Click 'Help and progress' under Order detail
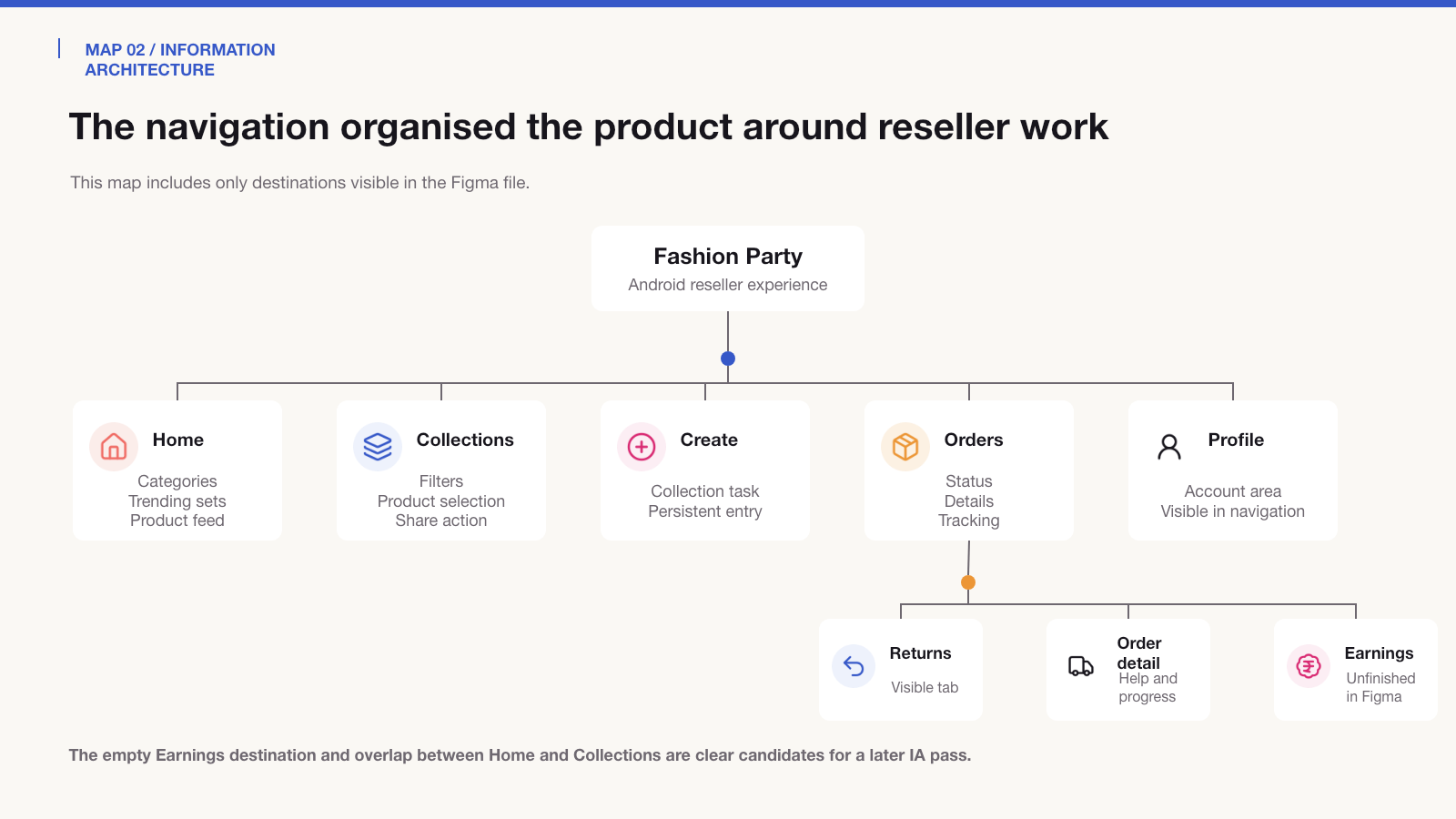Screen dimensions: 1456x819 1148,688
